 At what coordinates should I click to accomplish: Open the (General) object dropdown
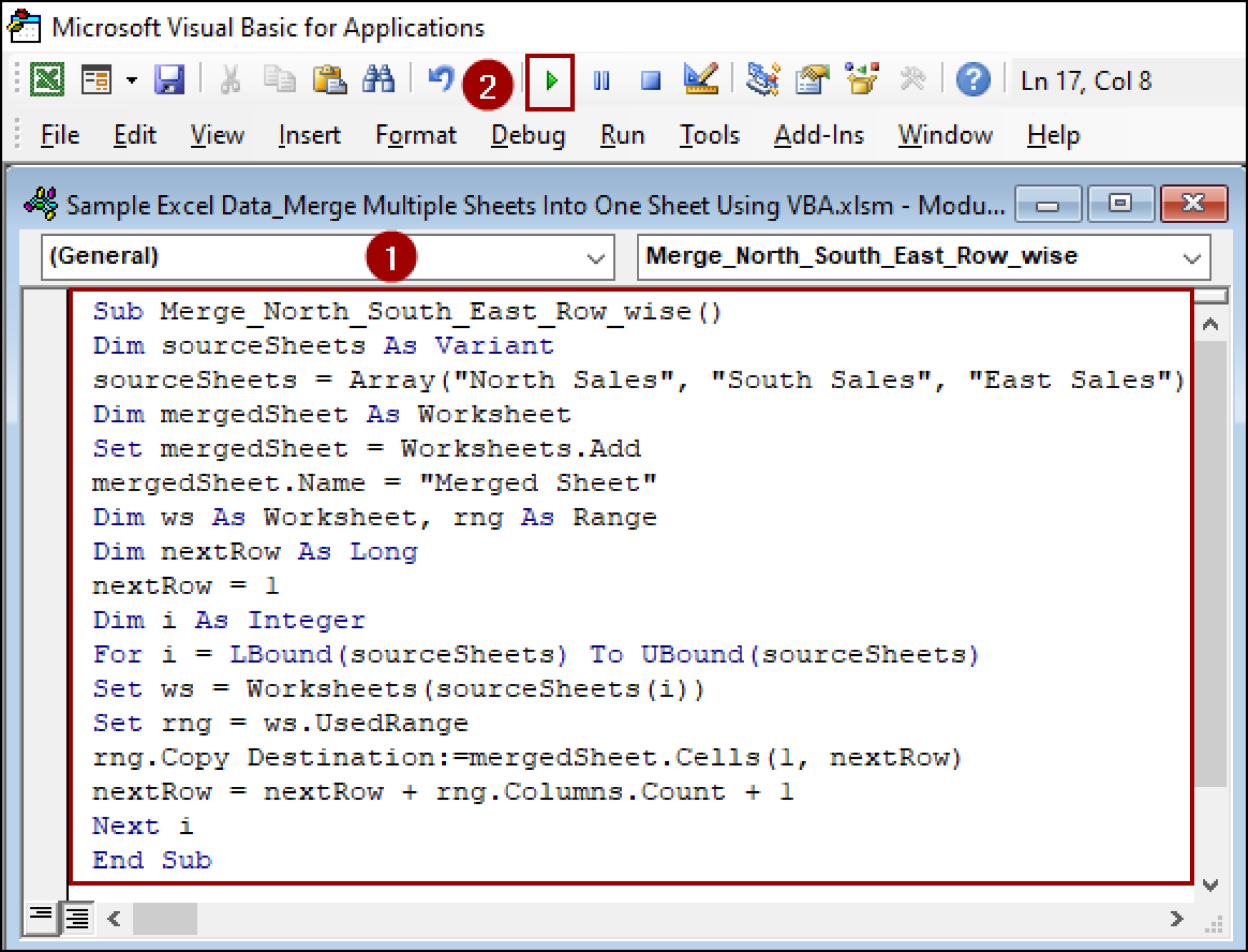point(594,257)
